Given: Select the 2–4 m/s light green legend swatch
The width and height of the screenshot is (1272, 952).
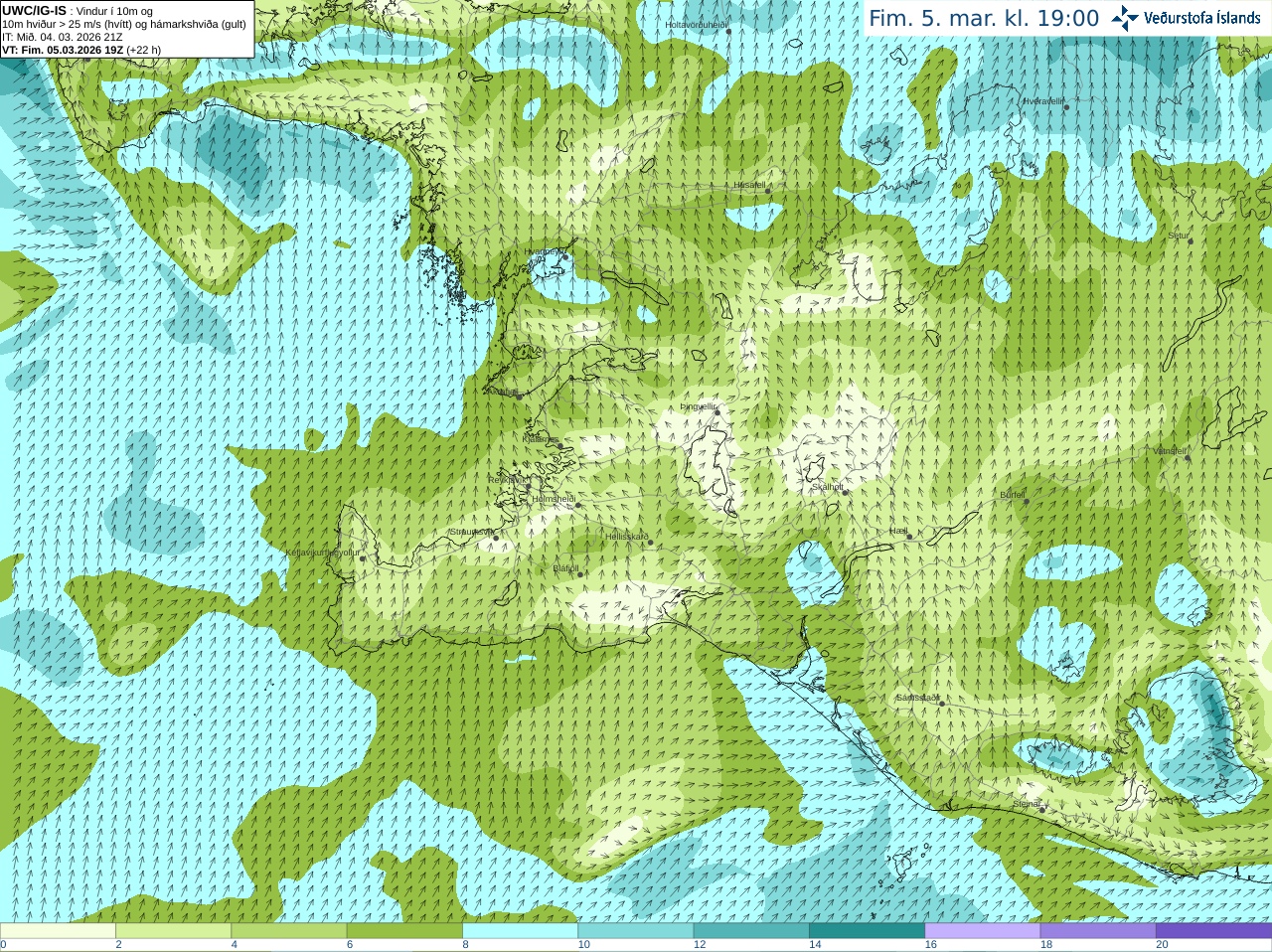Looking at the screenshot, I should [x=174, y=931].
